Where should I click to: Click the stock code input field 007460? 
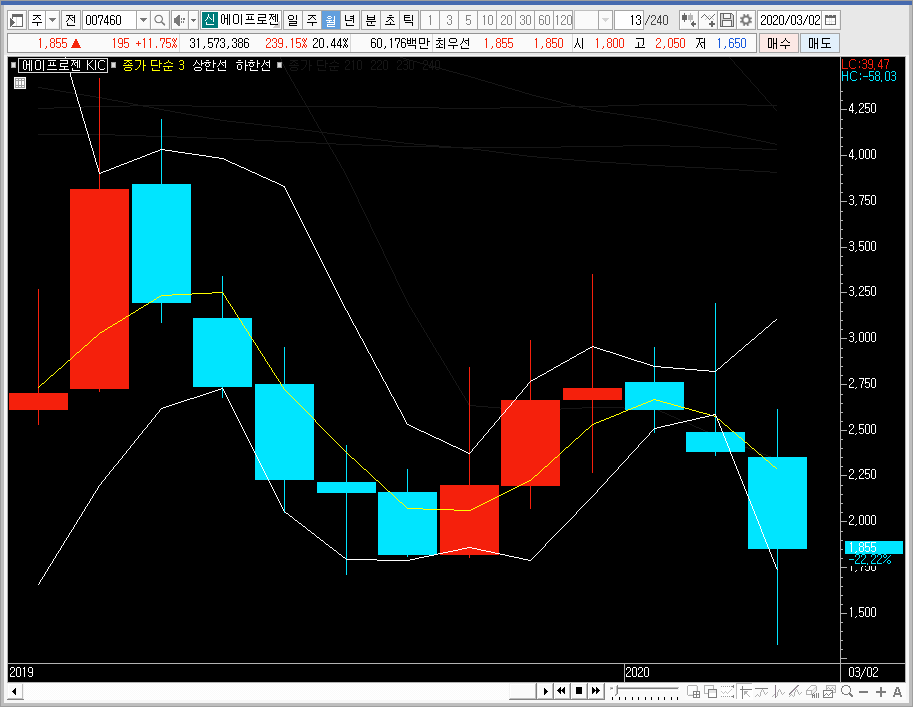109,21
